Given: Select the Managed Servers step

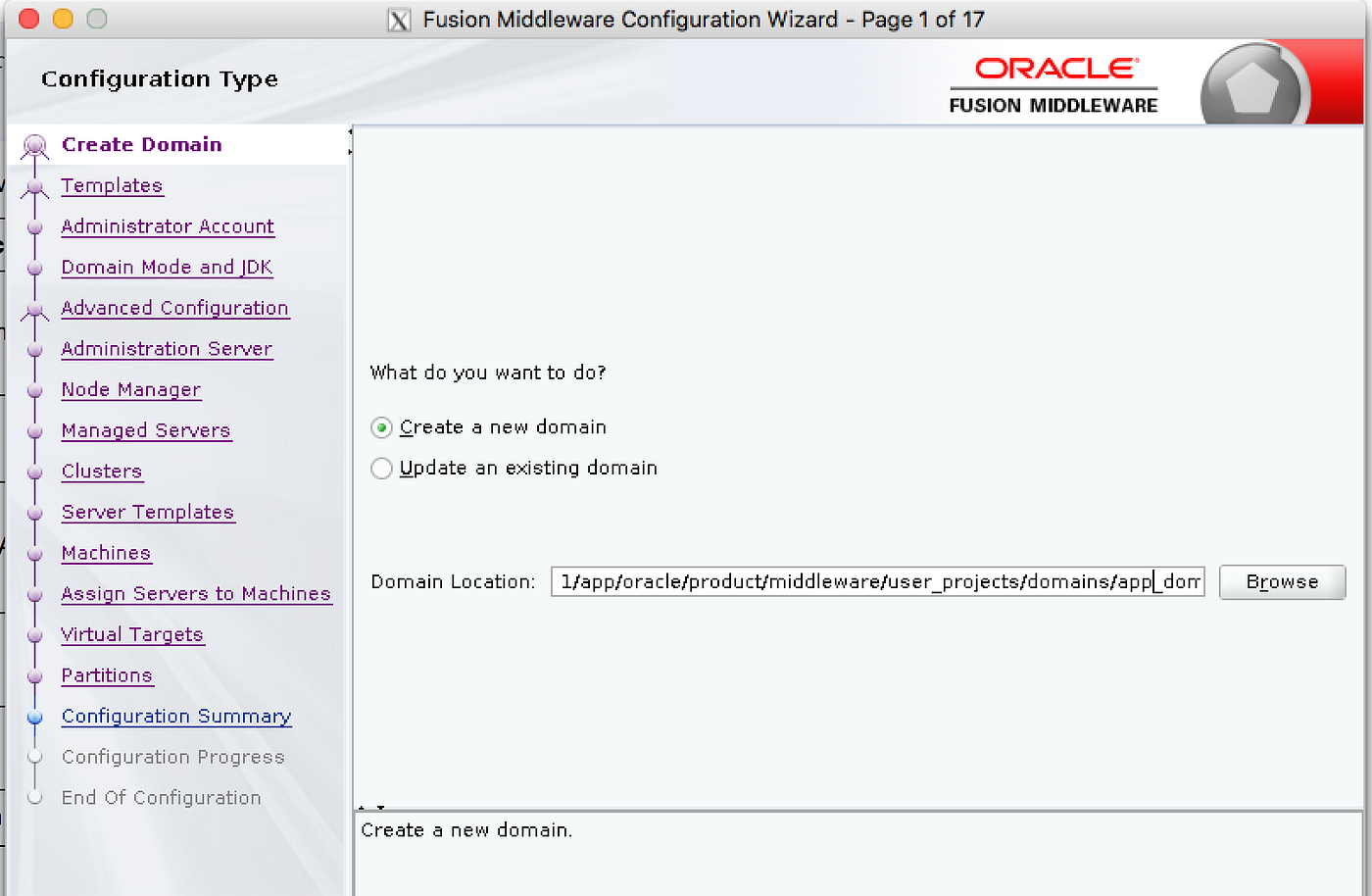Looking at the screenshot, I should (146, 430).
